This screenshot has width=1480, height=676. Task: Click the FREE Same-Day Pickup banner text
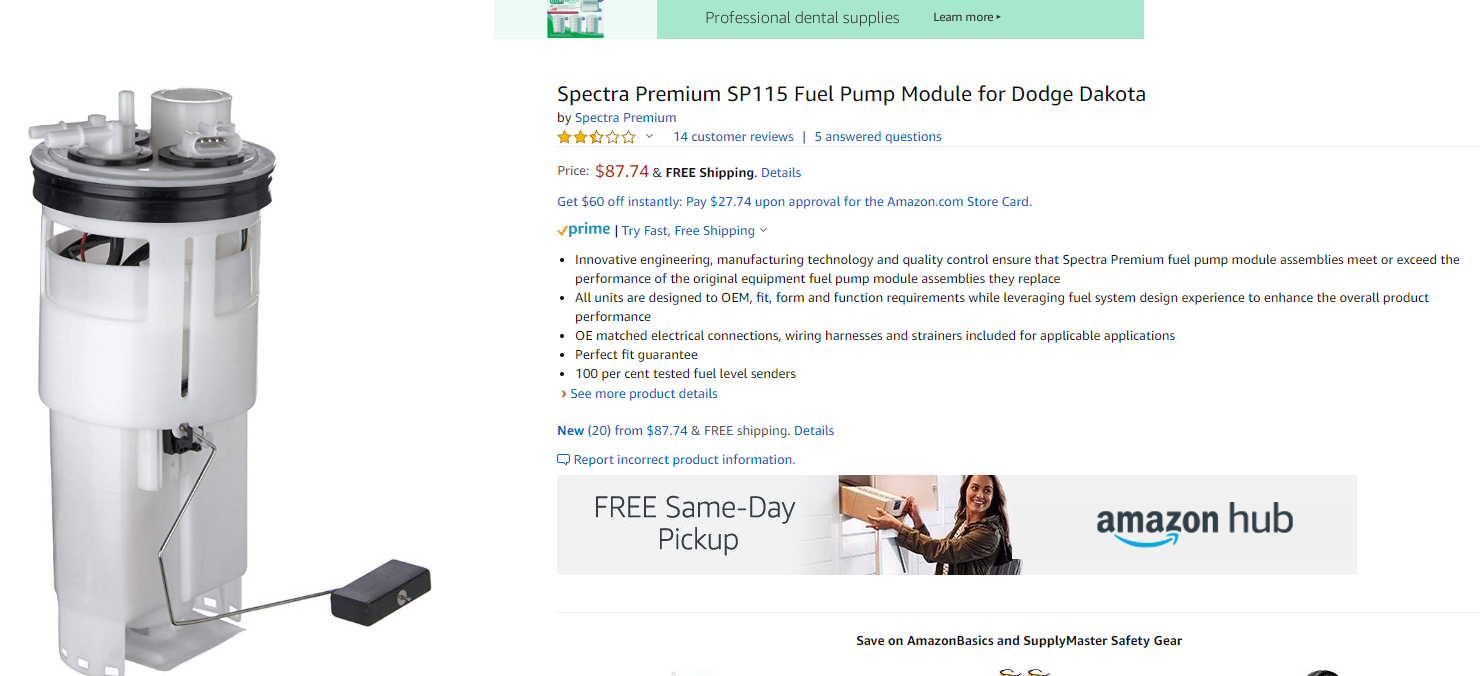695,524
